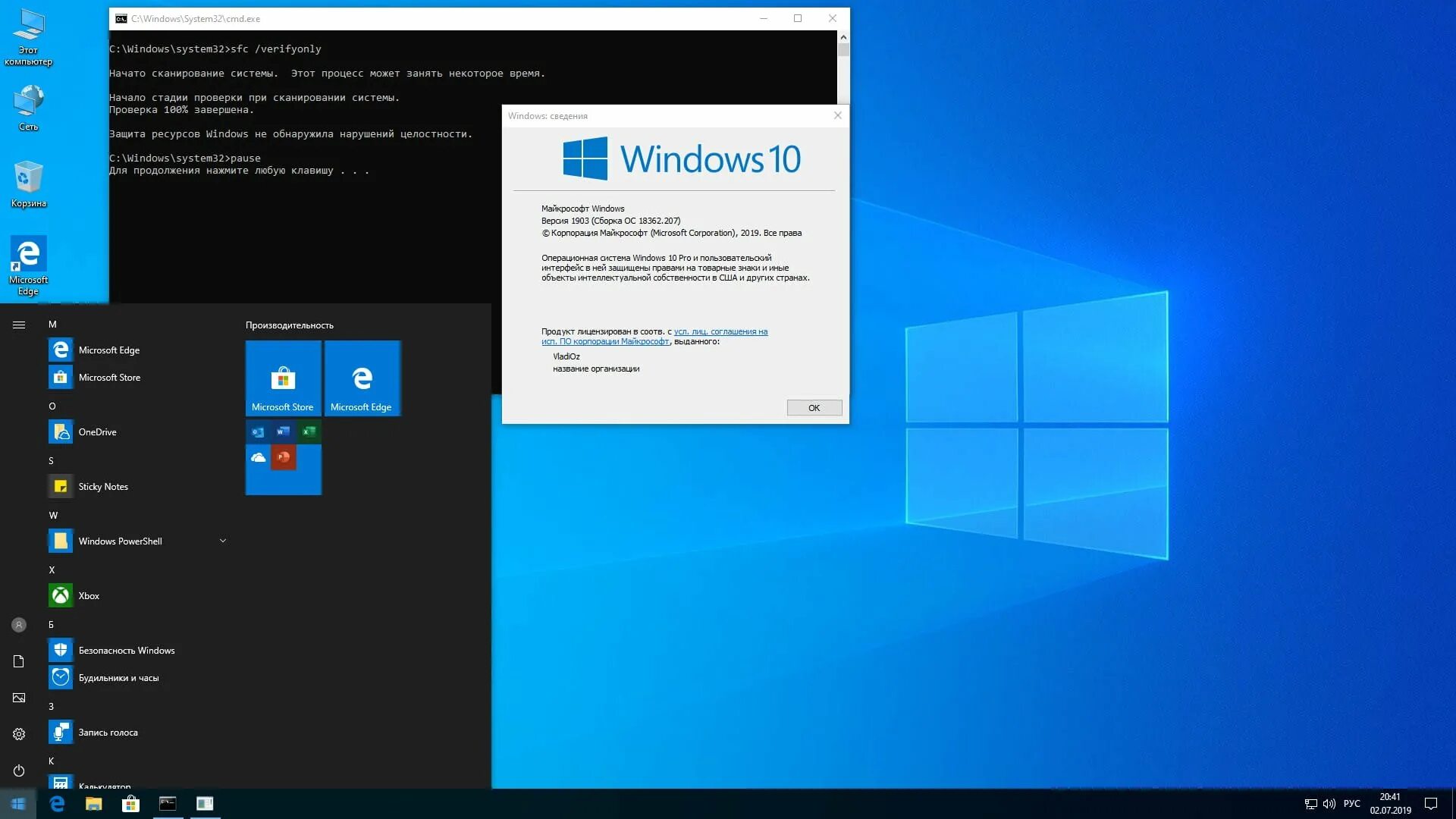The image size is (1456, 819).
Task: Click the power icon in Start sidebar
Action: pos(19,770)
